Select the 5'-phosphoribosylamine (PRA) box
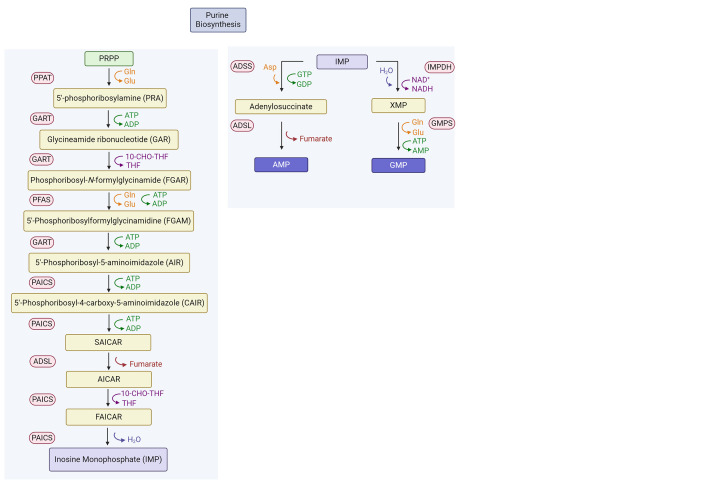Image resolution: width=720 pixels, height=499 pixels. (109, 98)
